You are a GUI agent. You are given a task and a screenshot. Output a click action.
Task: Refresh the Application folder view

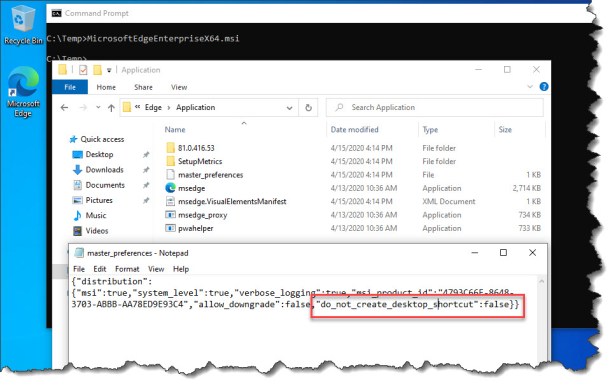coord(308,108)
